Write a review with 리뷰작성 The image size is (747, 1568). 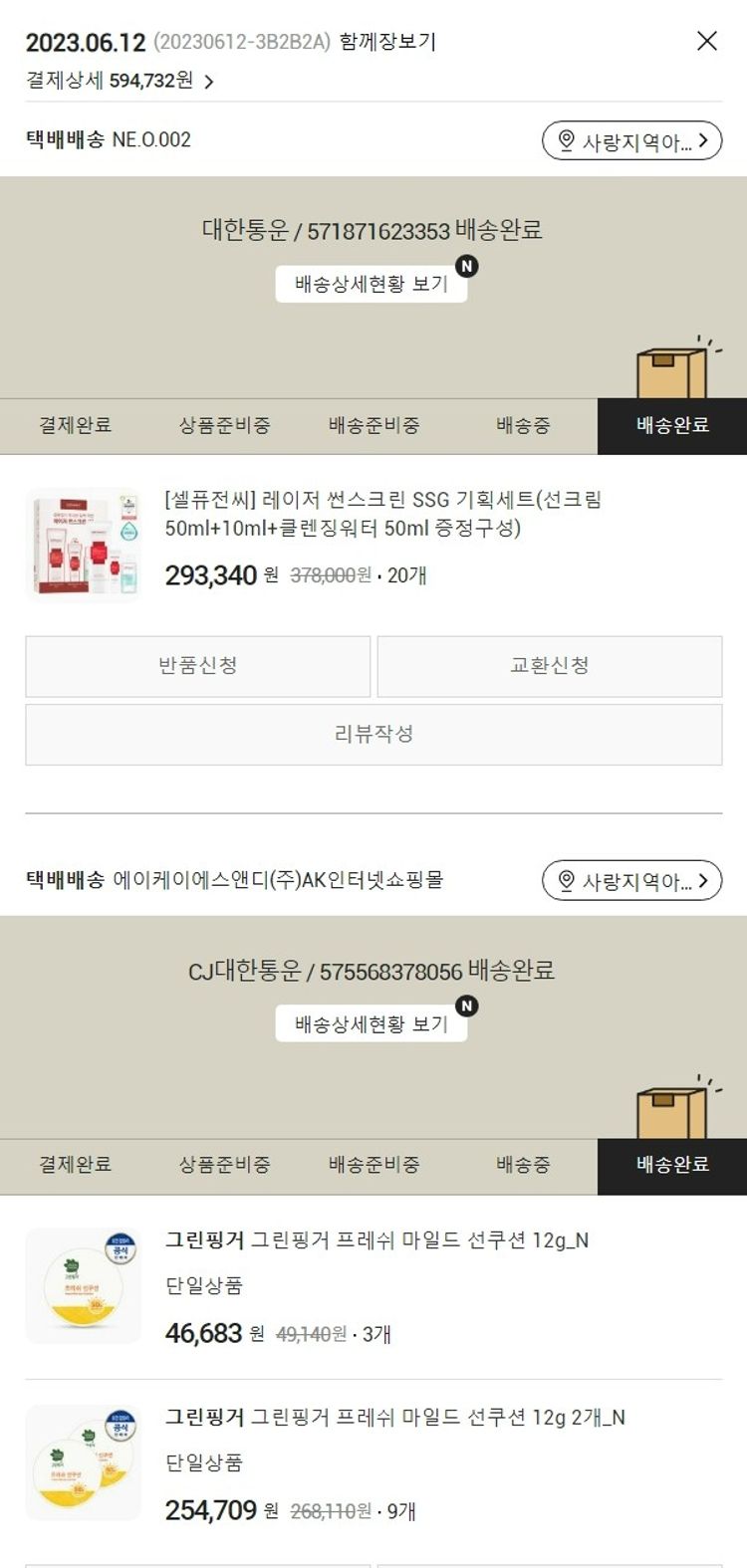pyautogui.click(x=373, y=735)
